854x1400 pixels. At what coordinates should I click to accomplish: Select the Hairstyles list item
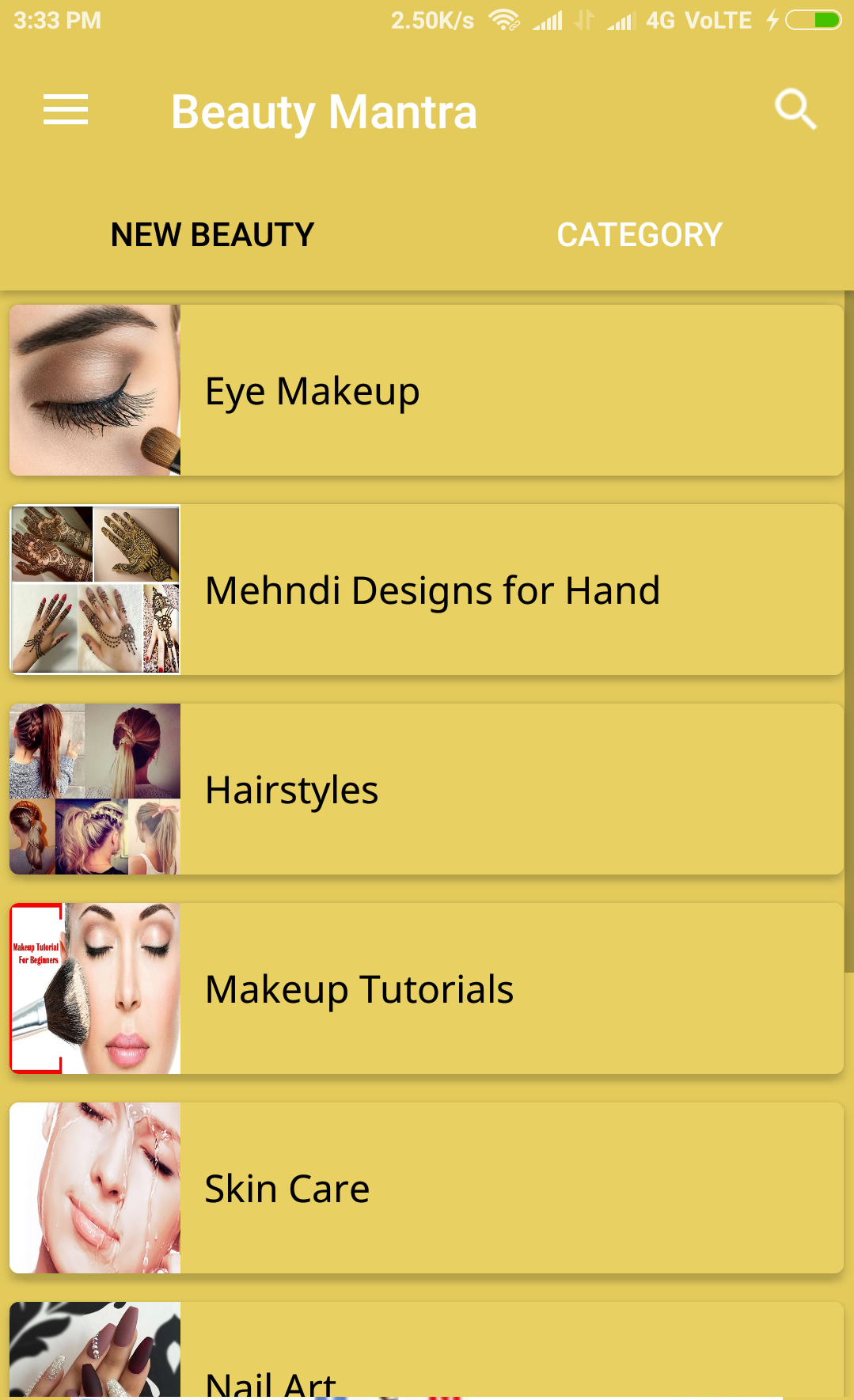coord(427,789)
